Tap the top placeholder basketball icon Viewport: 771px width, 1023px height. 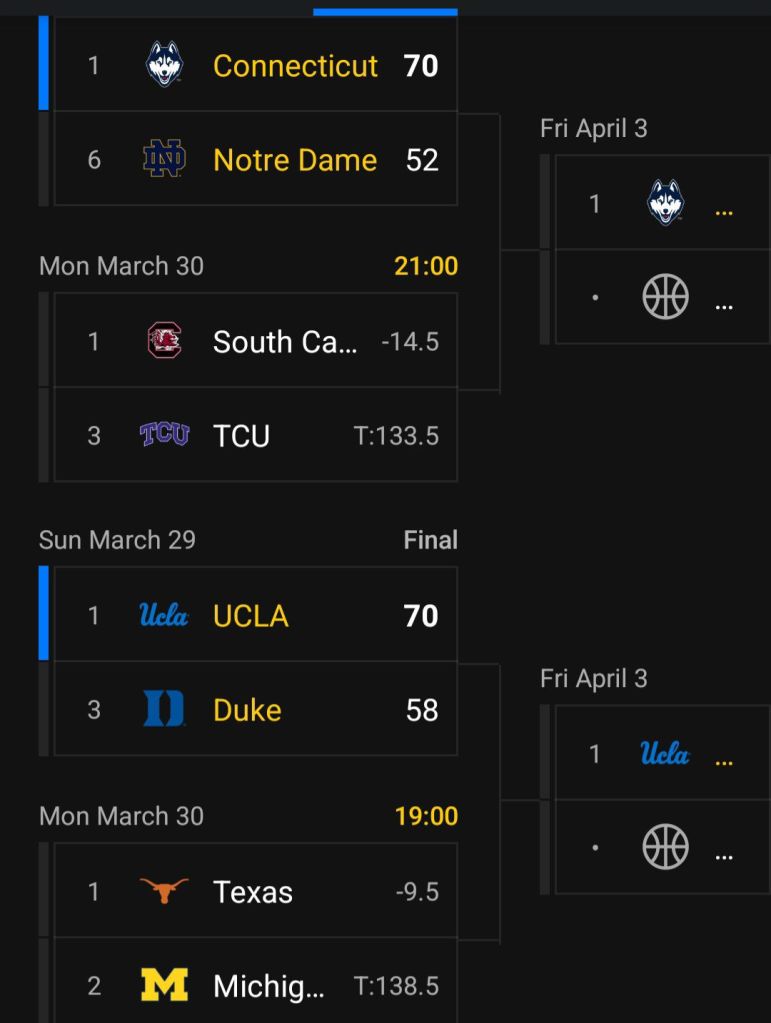coord(665,297)
